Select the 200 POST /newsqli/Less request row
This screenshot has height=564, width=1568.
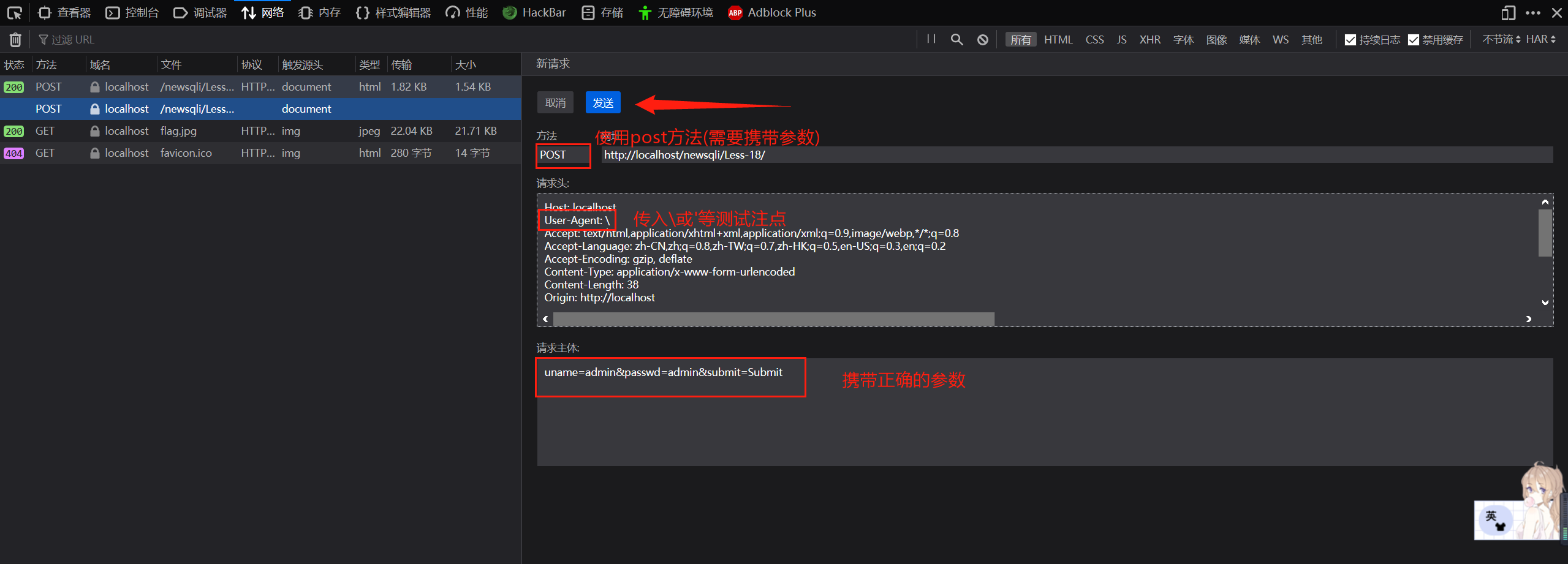coord(260,87)
